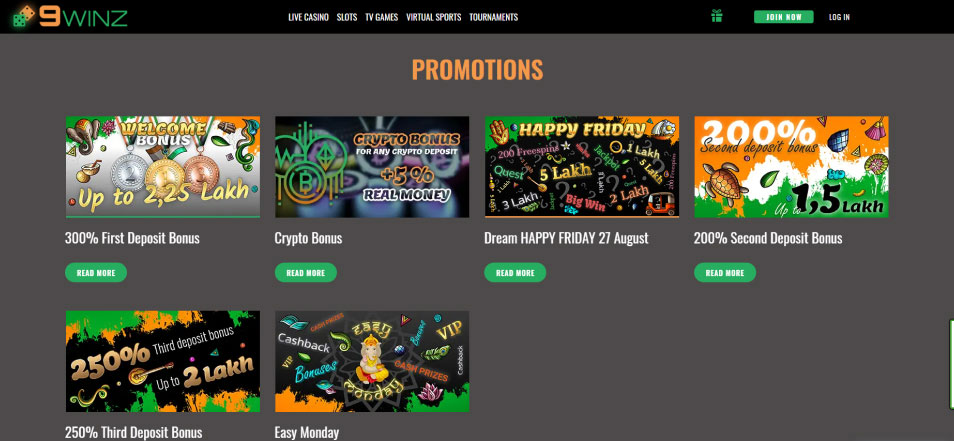The image size is (954, 441).
Task: Open the Happy Friday promotion banner
Action: pyautogui.click(x=582, y=167)
